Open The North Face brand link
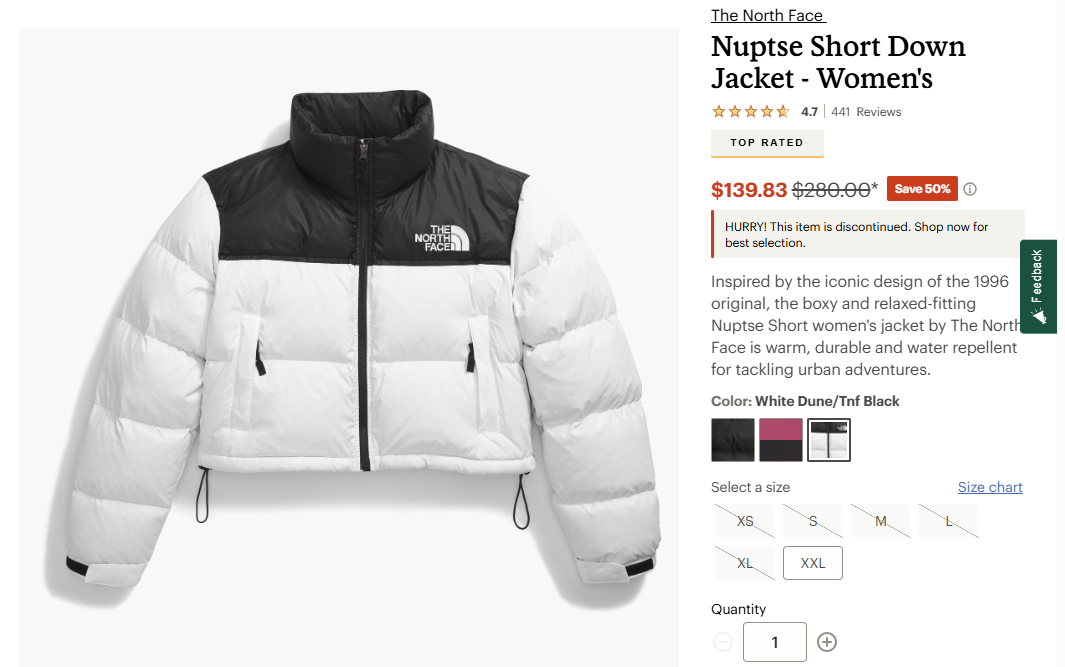 click(x=768, y=15)
